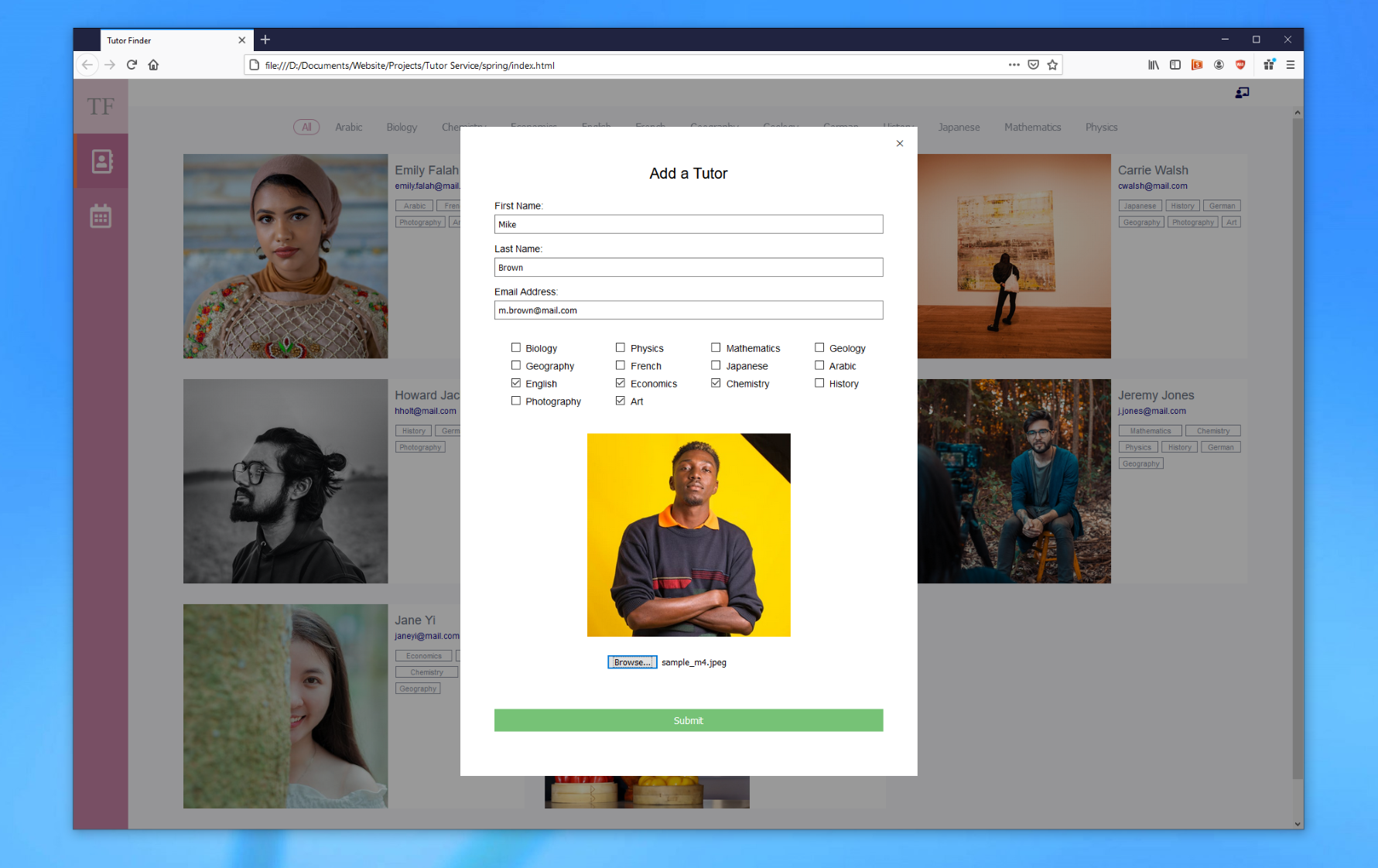Reload the page in browser toolbar
The width and height of the screenshot is (1378, 868).
[x=132, y=65]
